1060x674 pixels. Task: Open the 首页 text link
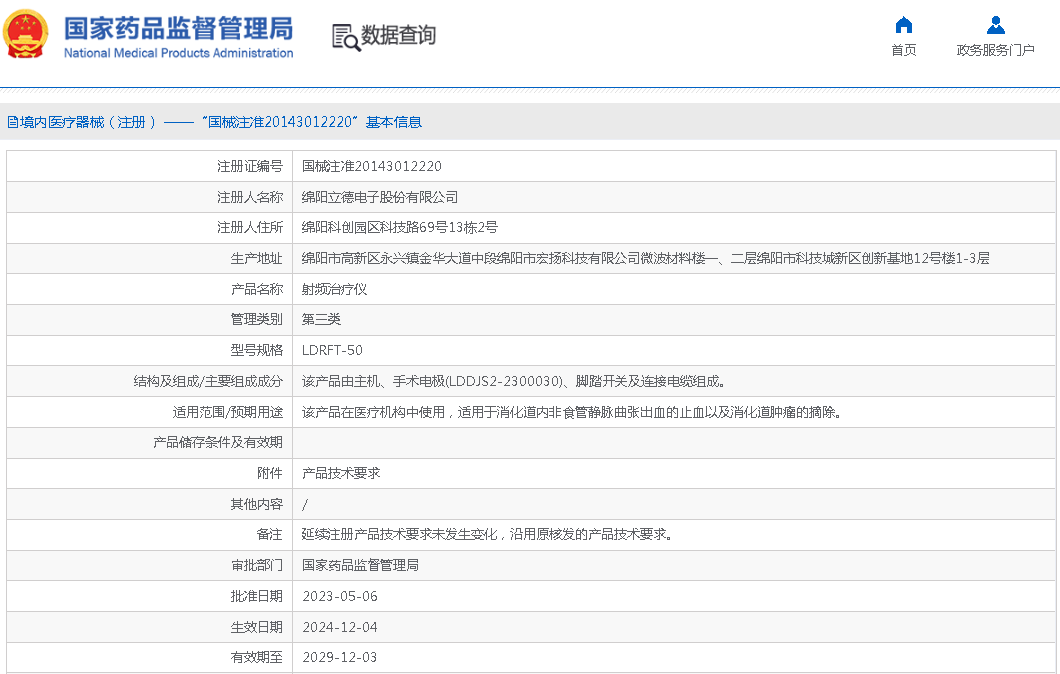tap(903, 50)
